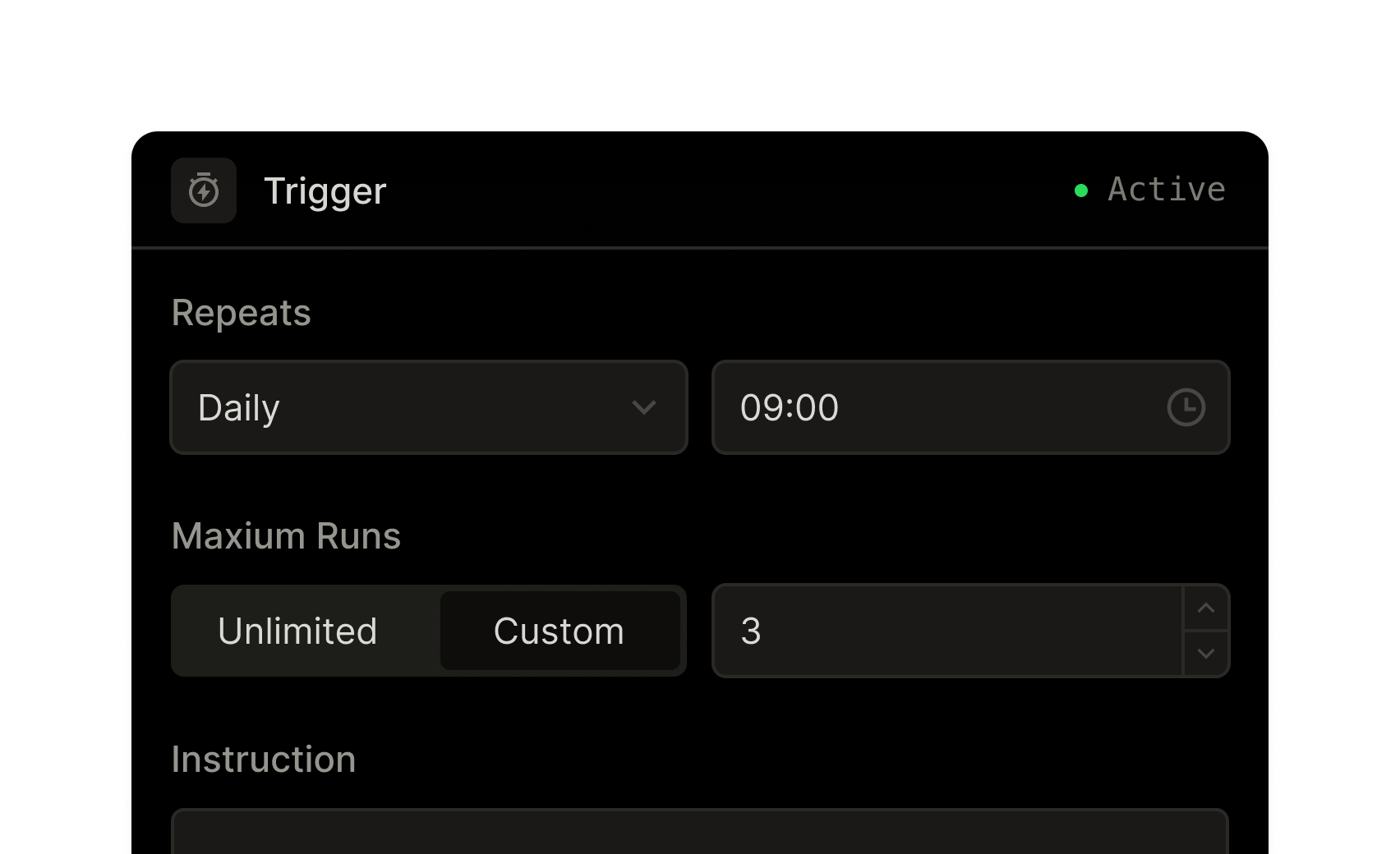This screenshot has height=854, width=1400.
Task: Click the Instruction section label
Action: point(264,760)
